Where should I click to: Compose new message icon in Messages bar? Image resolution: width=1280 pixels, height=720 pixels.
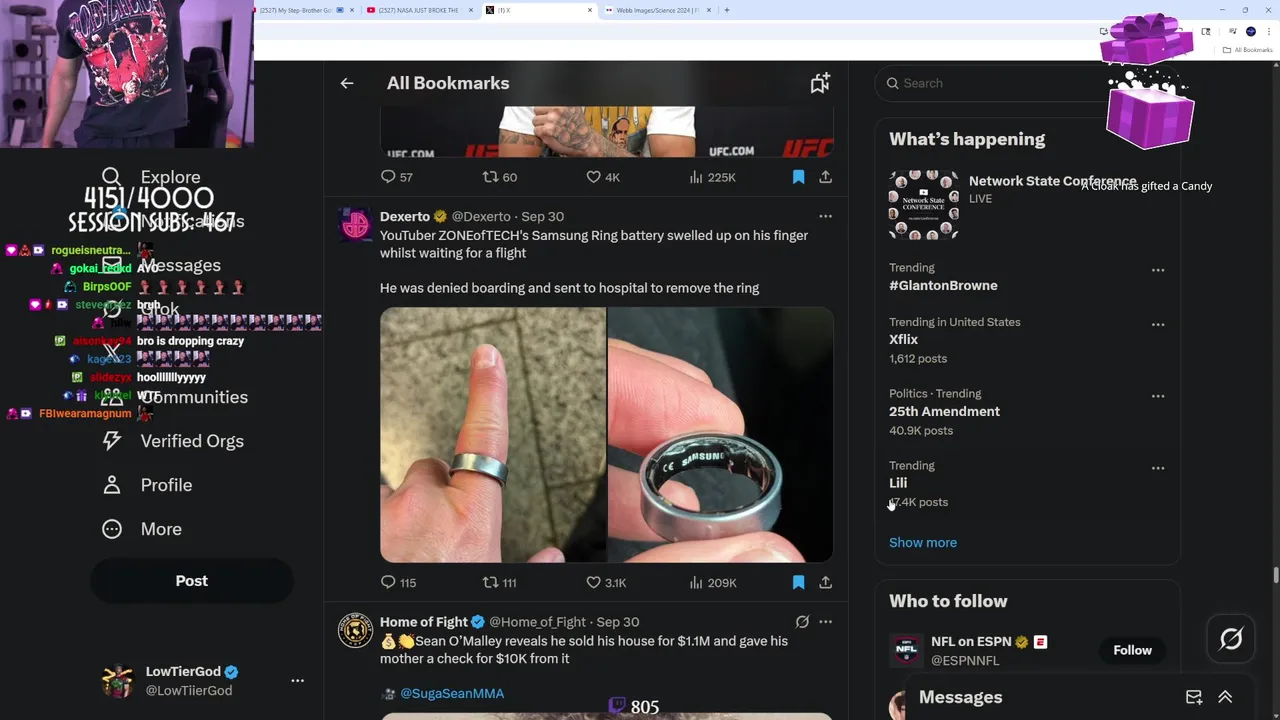1194,697
